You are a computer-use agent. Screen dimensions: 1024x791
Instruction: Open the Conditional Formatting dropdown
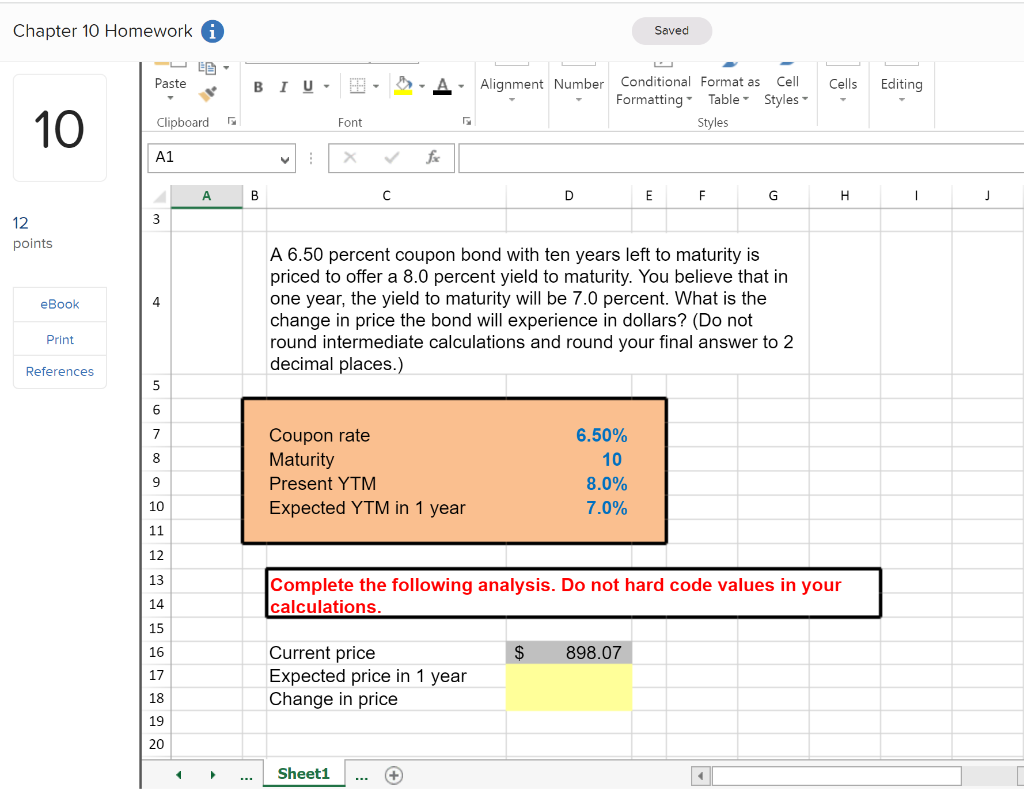click(x=654, y=90)
